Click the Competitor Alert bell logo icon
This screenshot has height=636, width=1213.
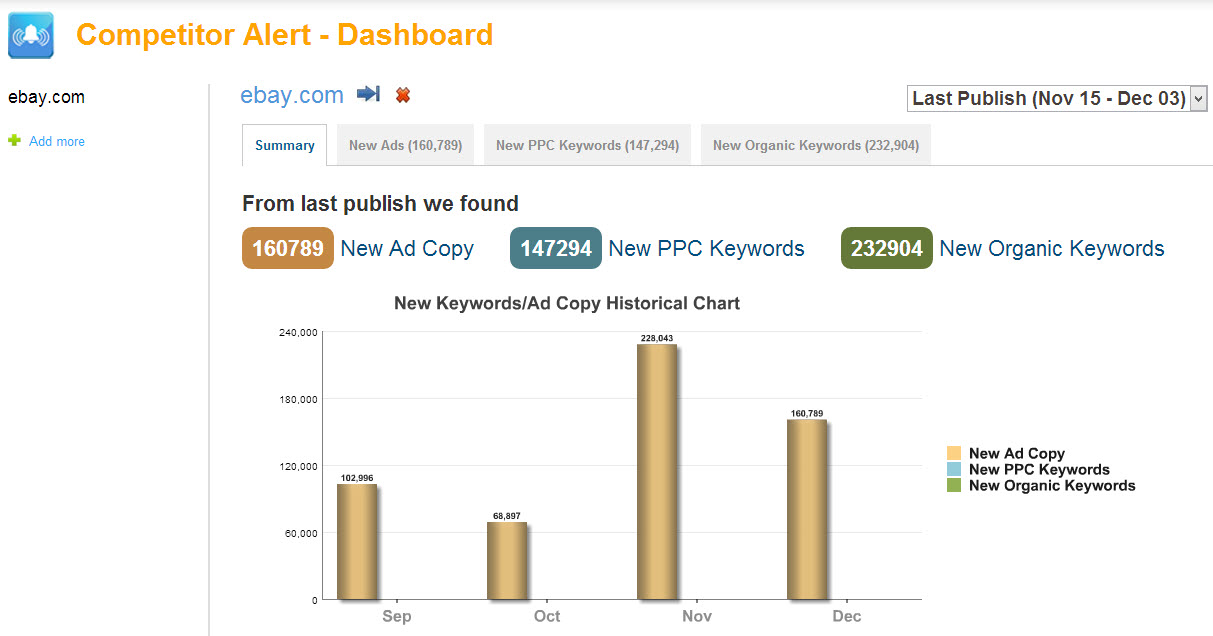coord(31,36)
